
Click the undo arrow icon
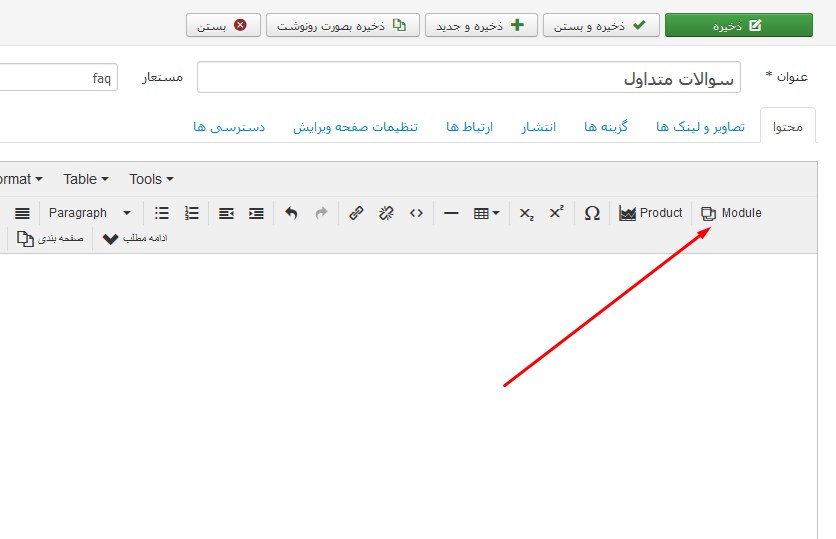click(291, 213)
